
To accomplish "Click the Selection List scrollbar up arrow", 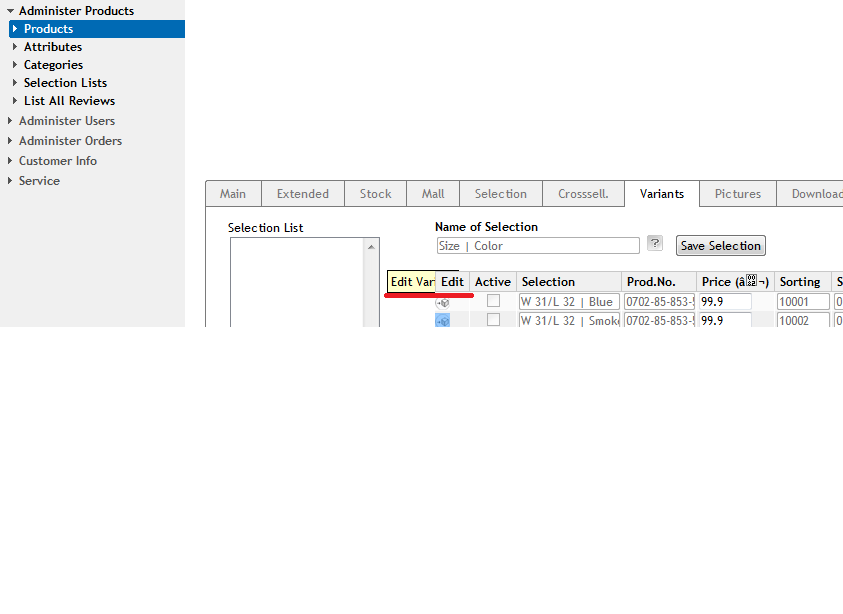I will tap(372, 246).
